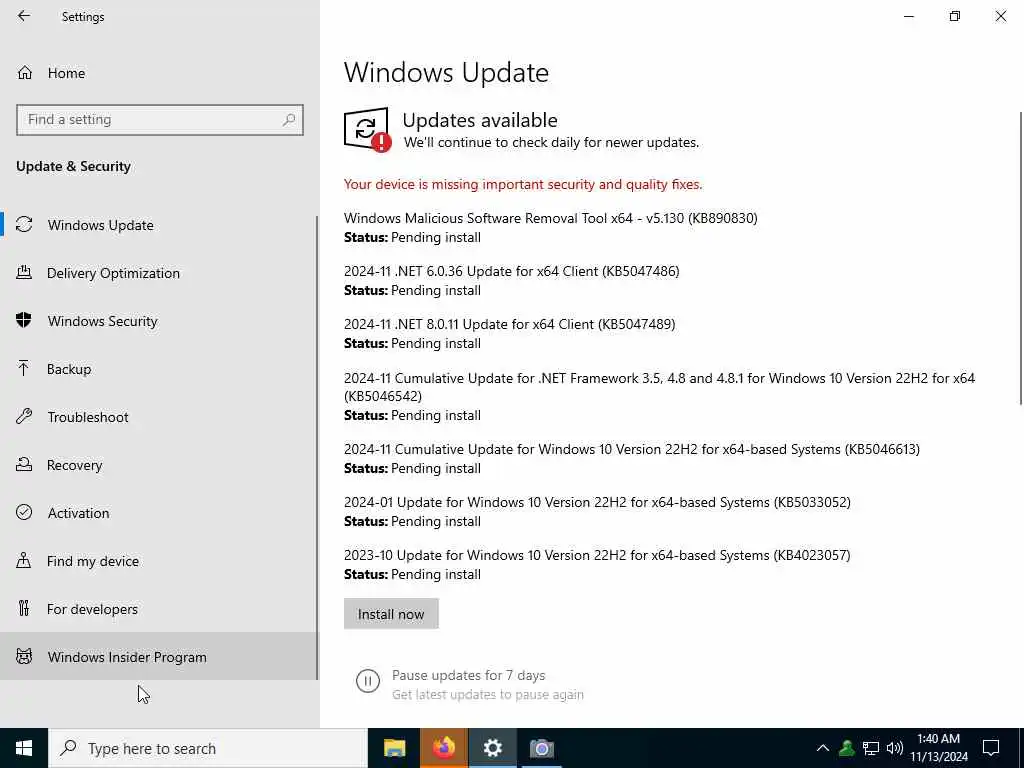Click the missing important security fixes warning
The height and width of the screenshot is (768, 1024).
(x=523, y=184)
